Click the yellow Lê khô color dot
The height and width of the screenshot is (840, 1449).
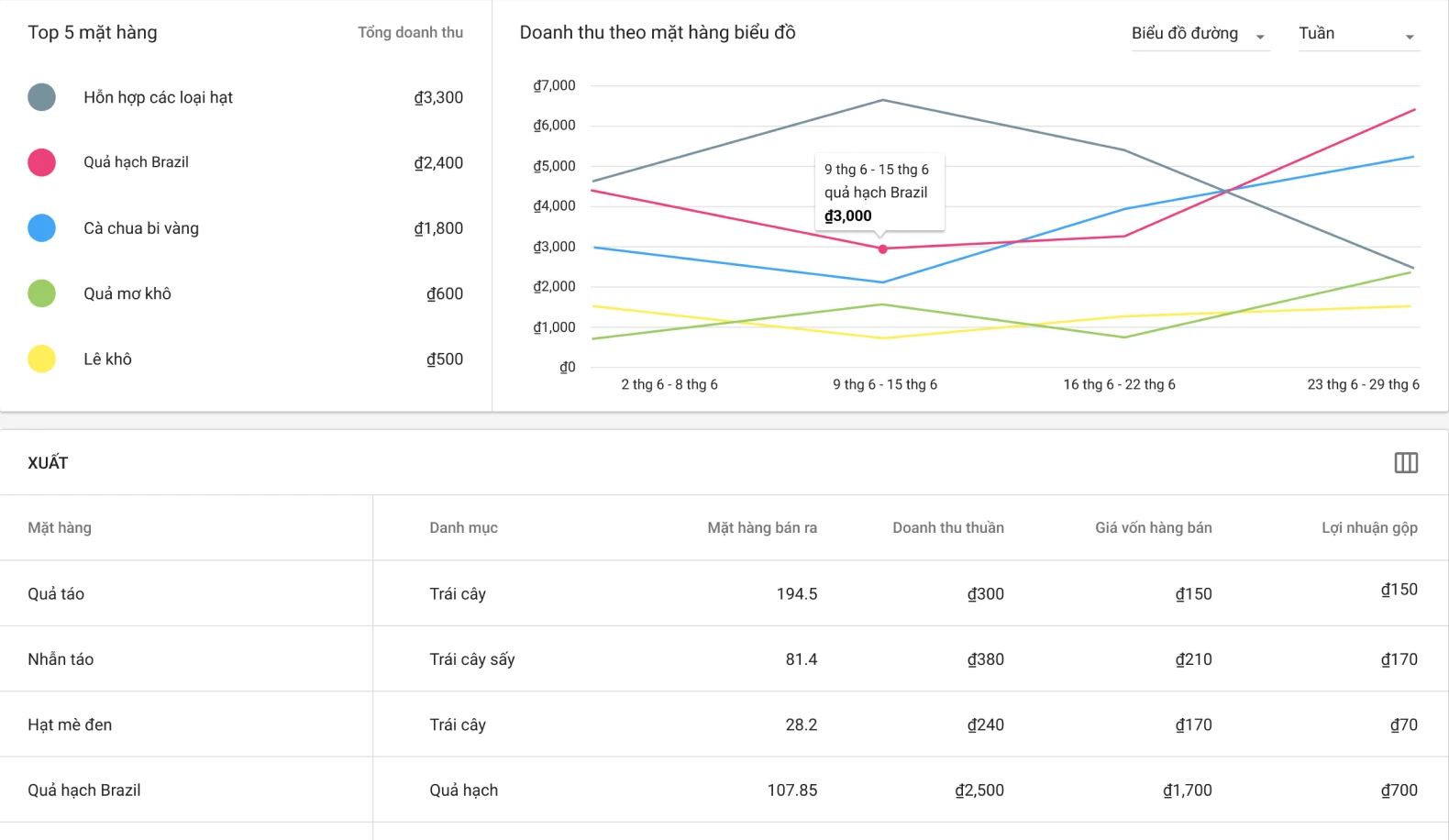(x=41, y=359)
